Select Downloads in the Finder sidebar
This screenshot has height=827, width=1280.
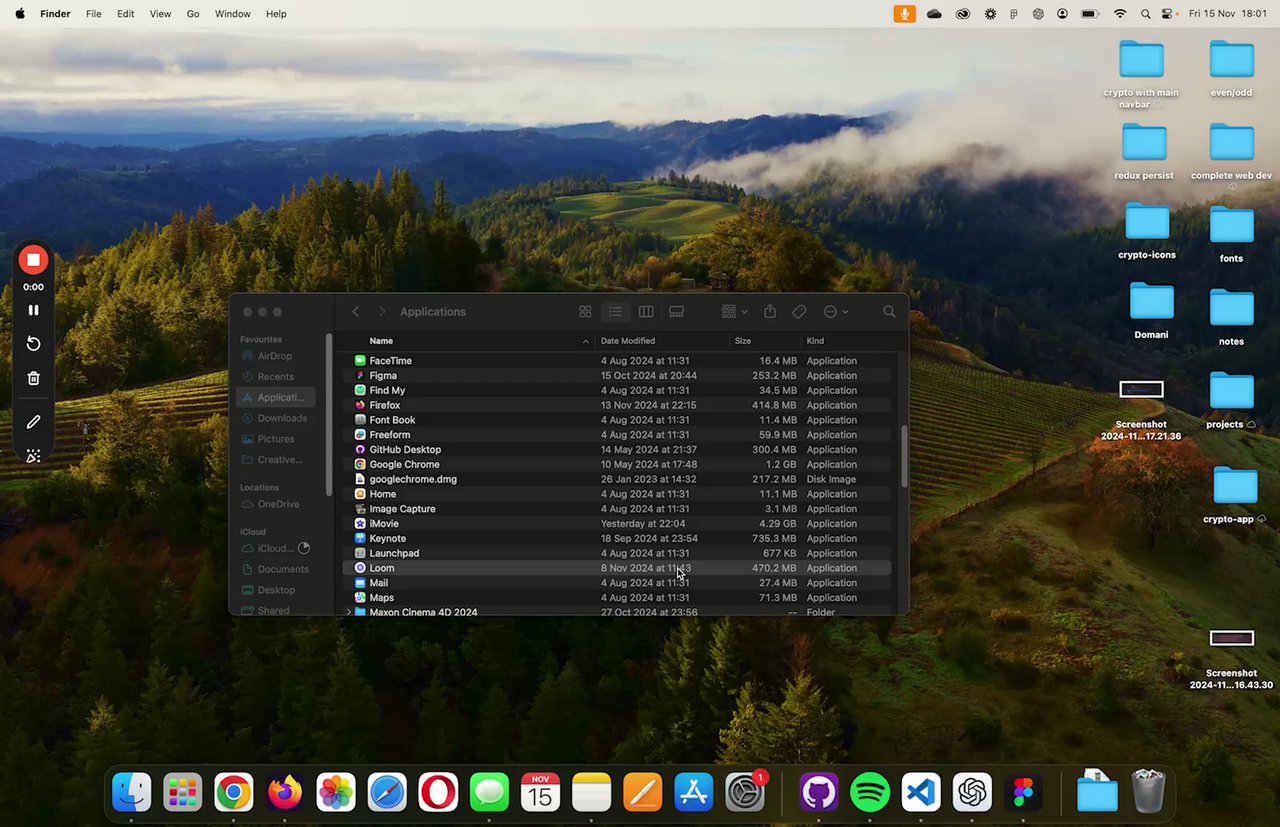coord(281,418)
